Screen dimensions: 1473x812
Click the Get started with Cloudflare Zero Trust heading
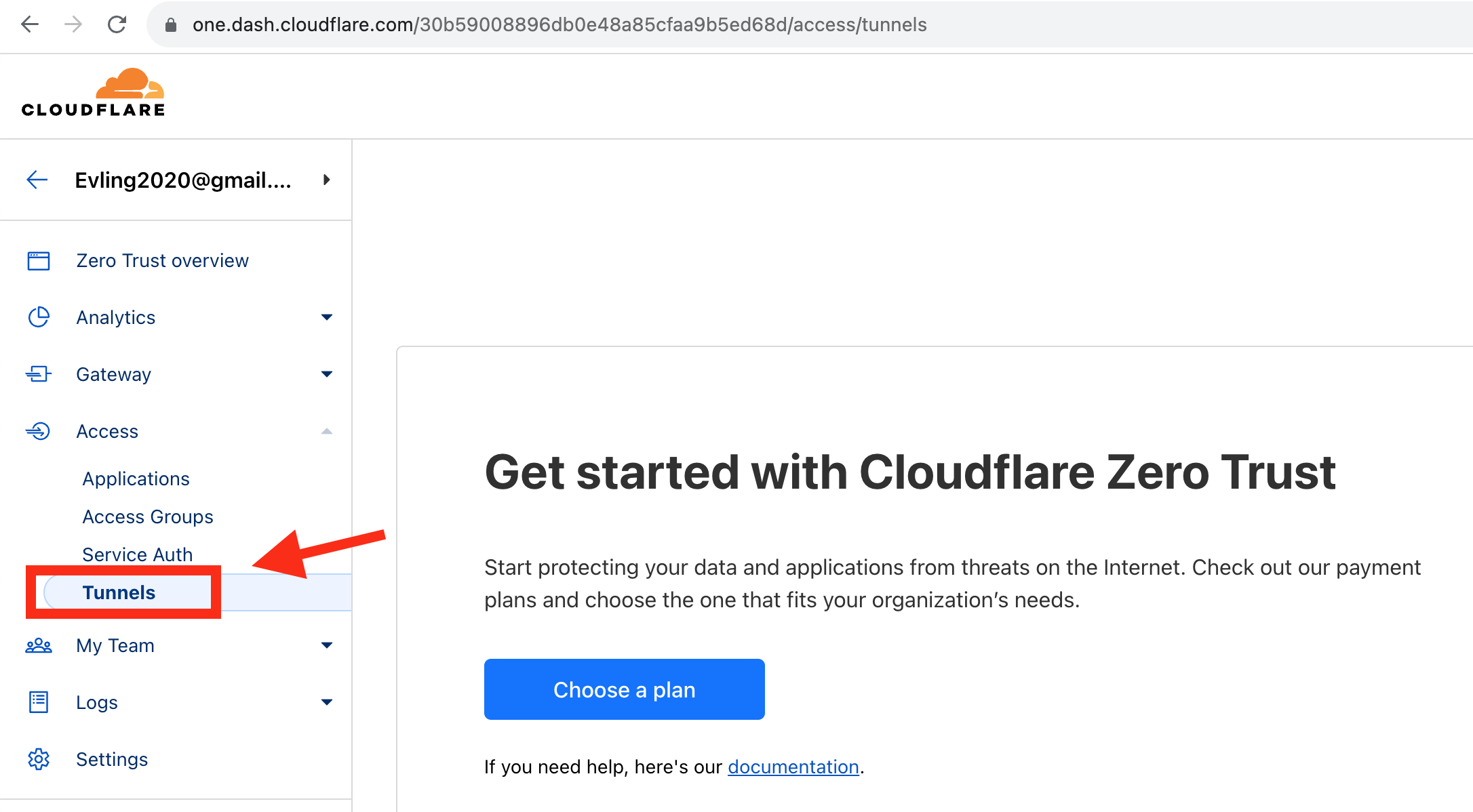point(910,472)
